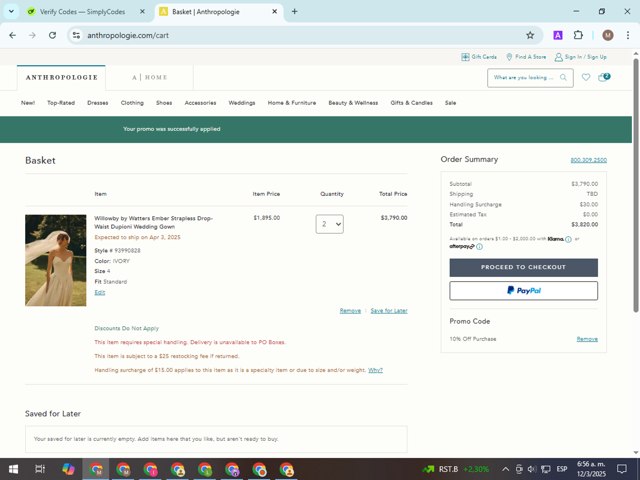The width and height of the screenshot is (640, 480).
Task: Open Afterpay info icon
Action: 479,247
